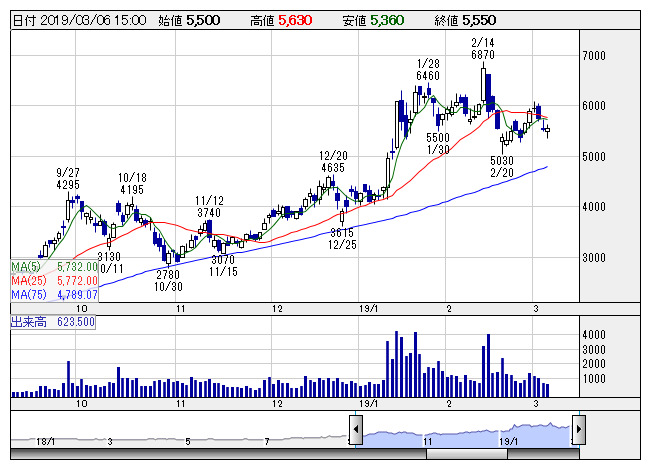Select the MA(5) legend entry
The height and width of the screenshot is (469, 652).
(x=54, y=267)
